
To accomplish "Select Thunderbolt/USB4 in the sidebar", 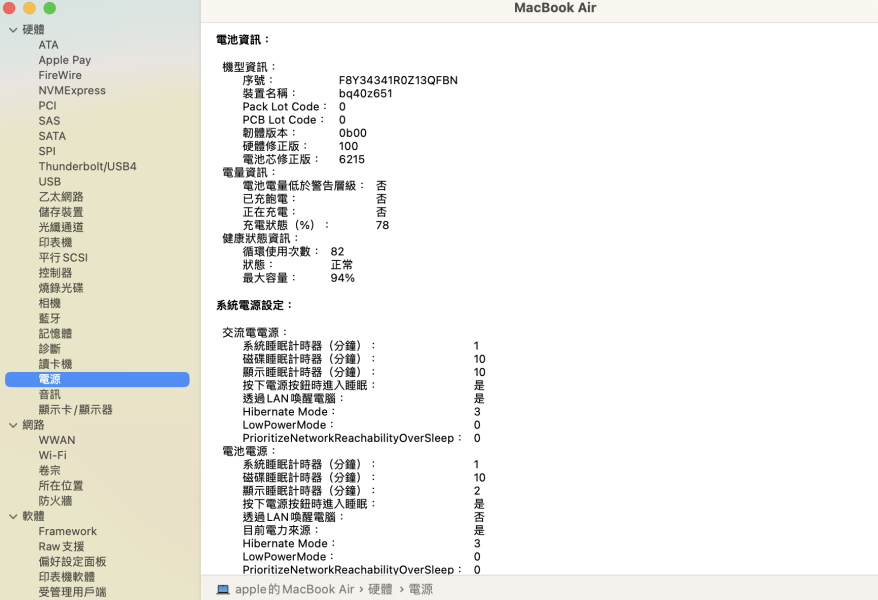I will 87,166.
